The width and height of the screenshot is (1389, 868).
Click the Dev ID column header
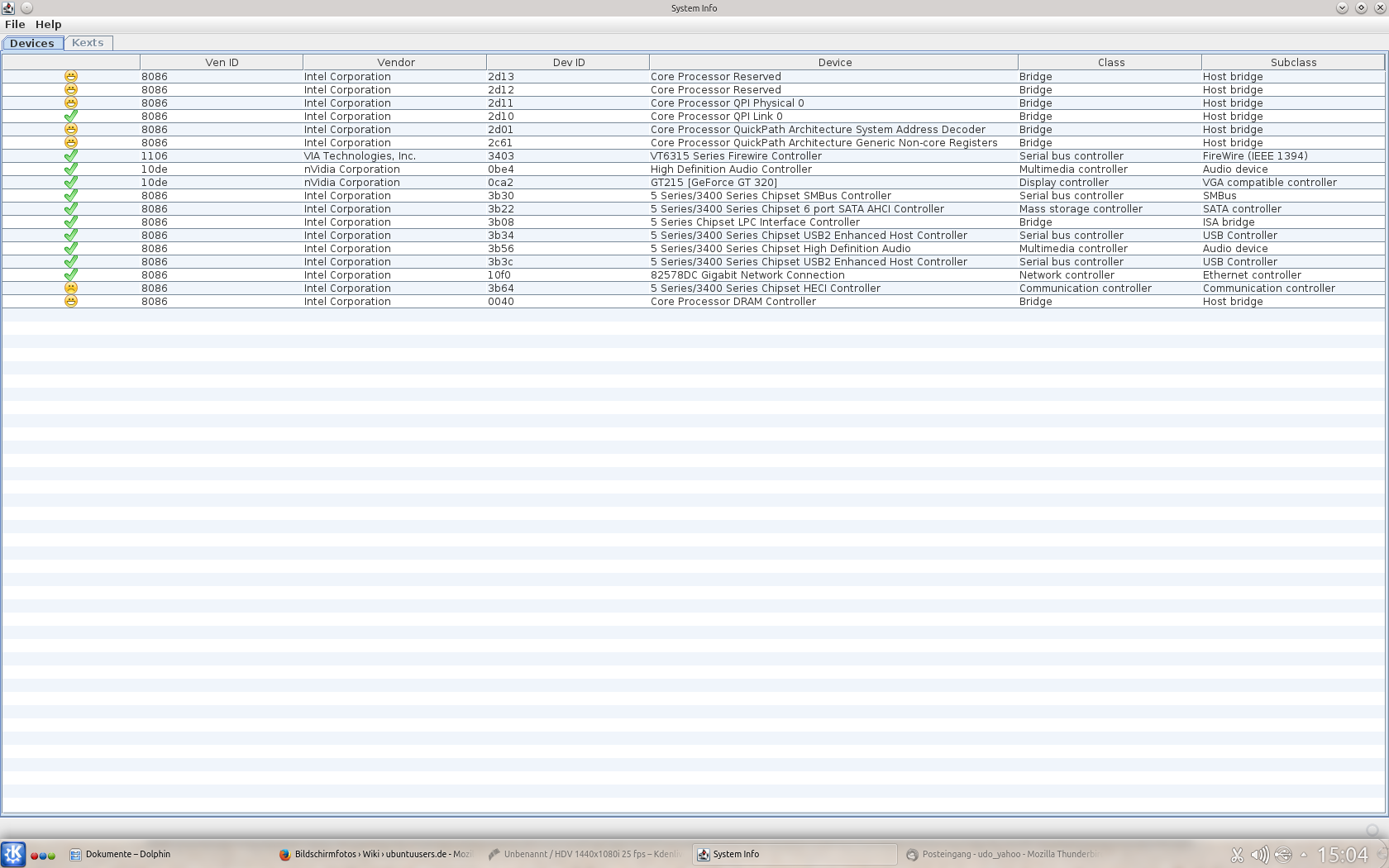coord(568,62)
